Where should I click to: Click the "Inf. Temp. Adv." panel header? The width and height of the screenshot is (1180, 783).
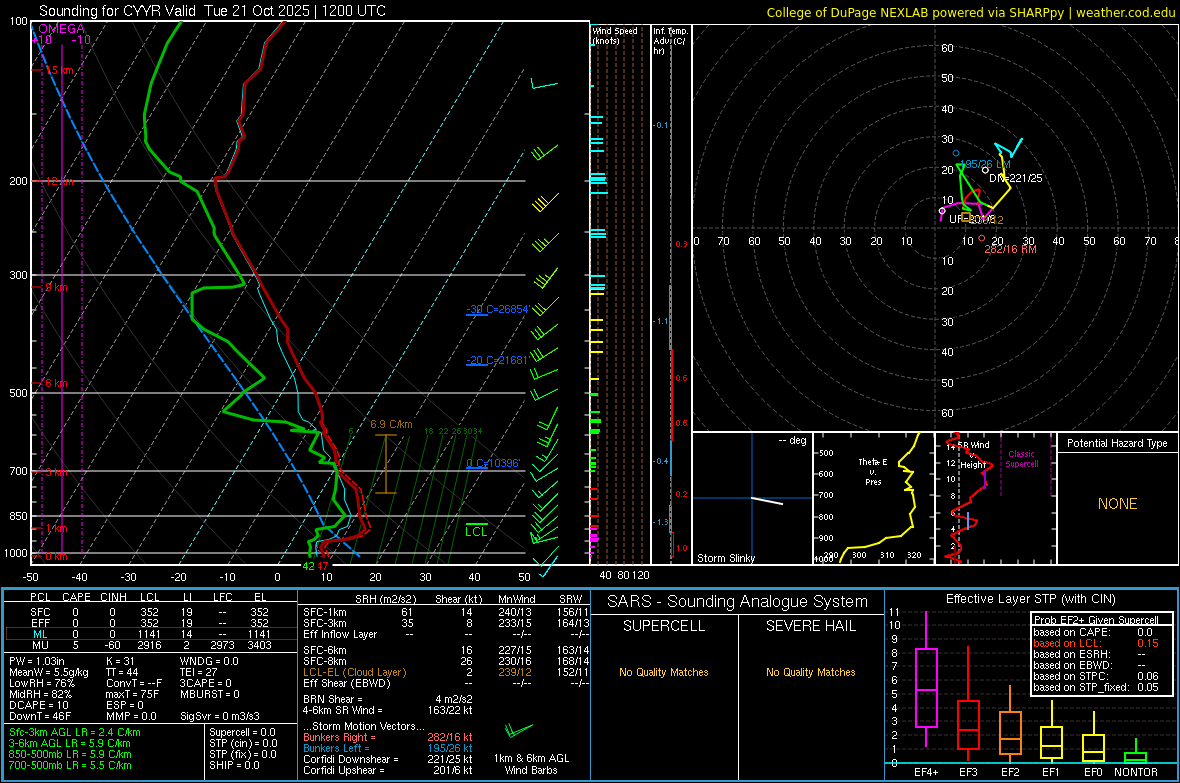point(670,41)
